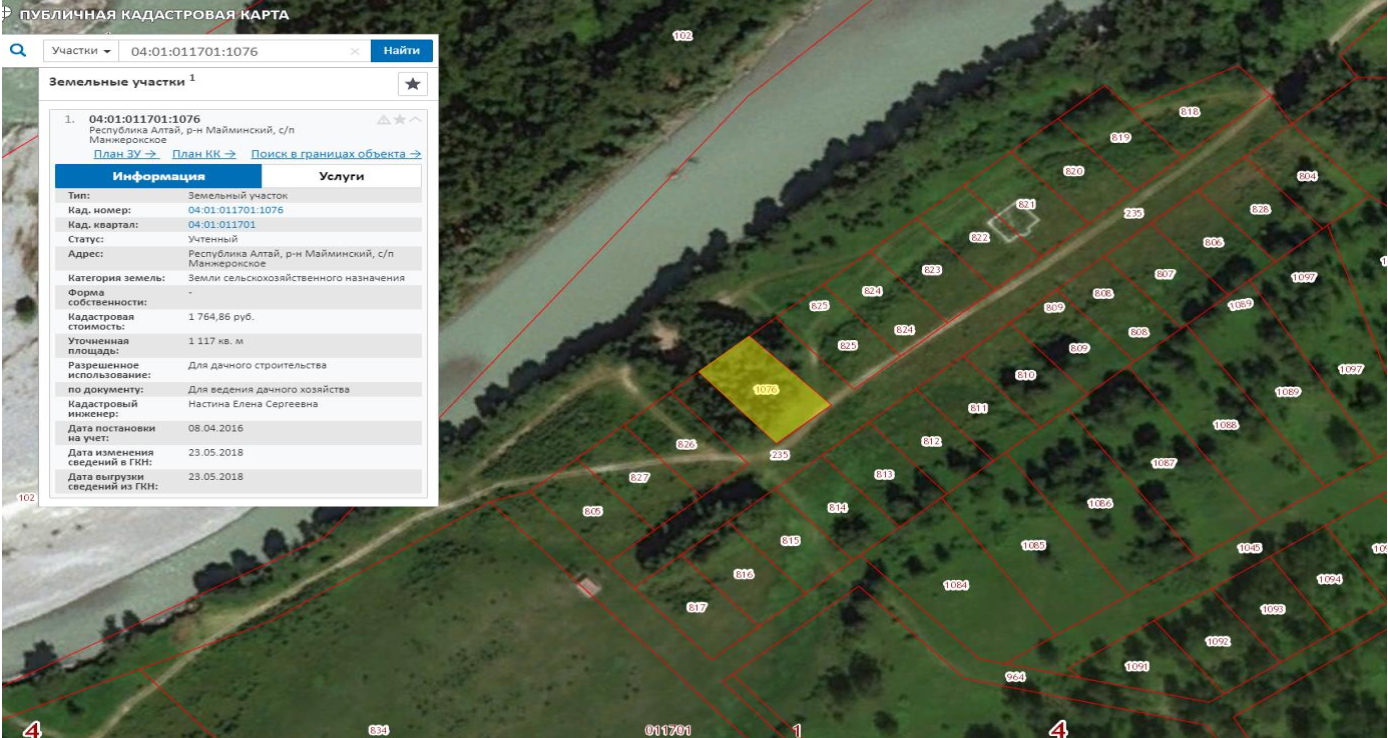1388x738 pixels.
Task: Click cadastral number link 04:01:011701:1076
Action: coord(235,210)
